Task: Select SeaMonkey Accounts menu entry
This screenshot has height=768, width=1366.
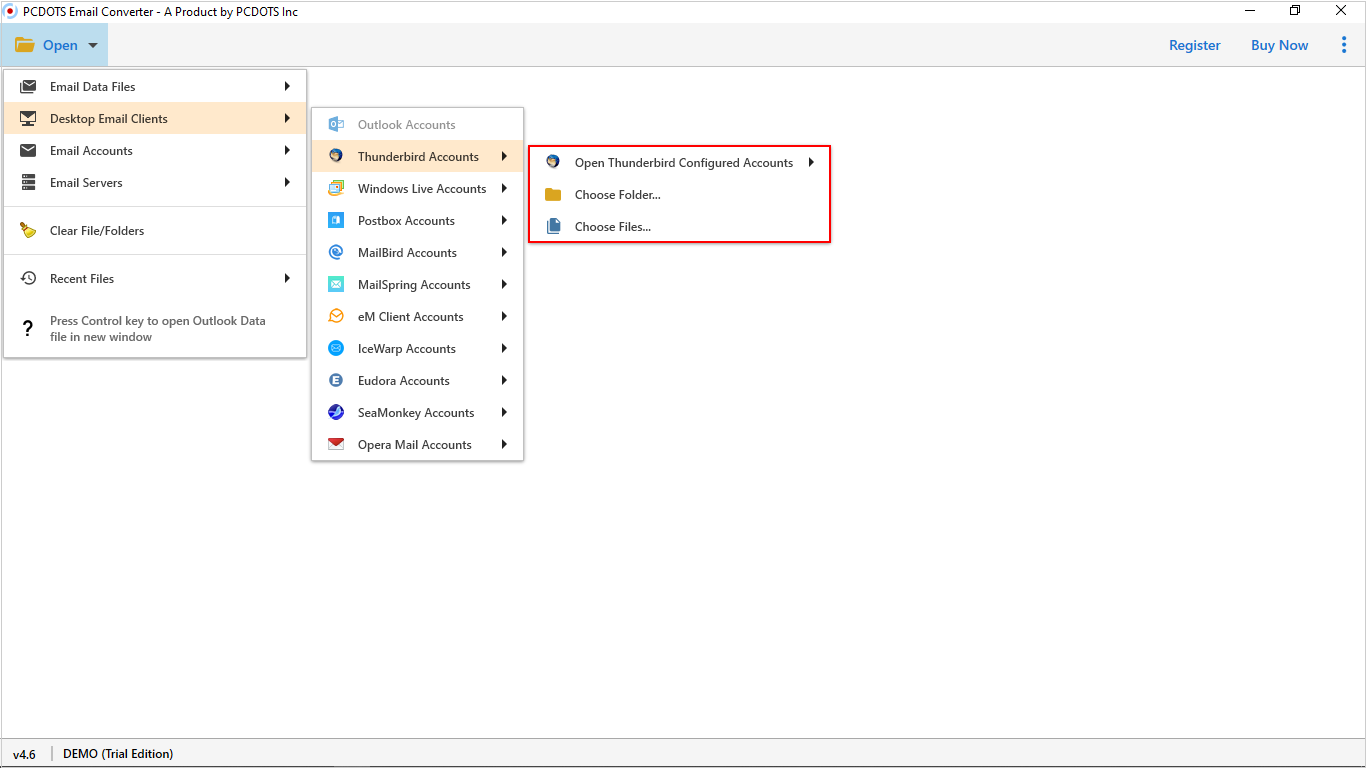Action: point(418,413)
